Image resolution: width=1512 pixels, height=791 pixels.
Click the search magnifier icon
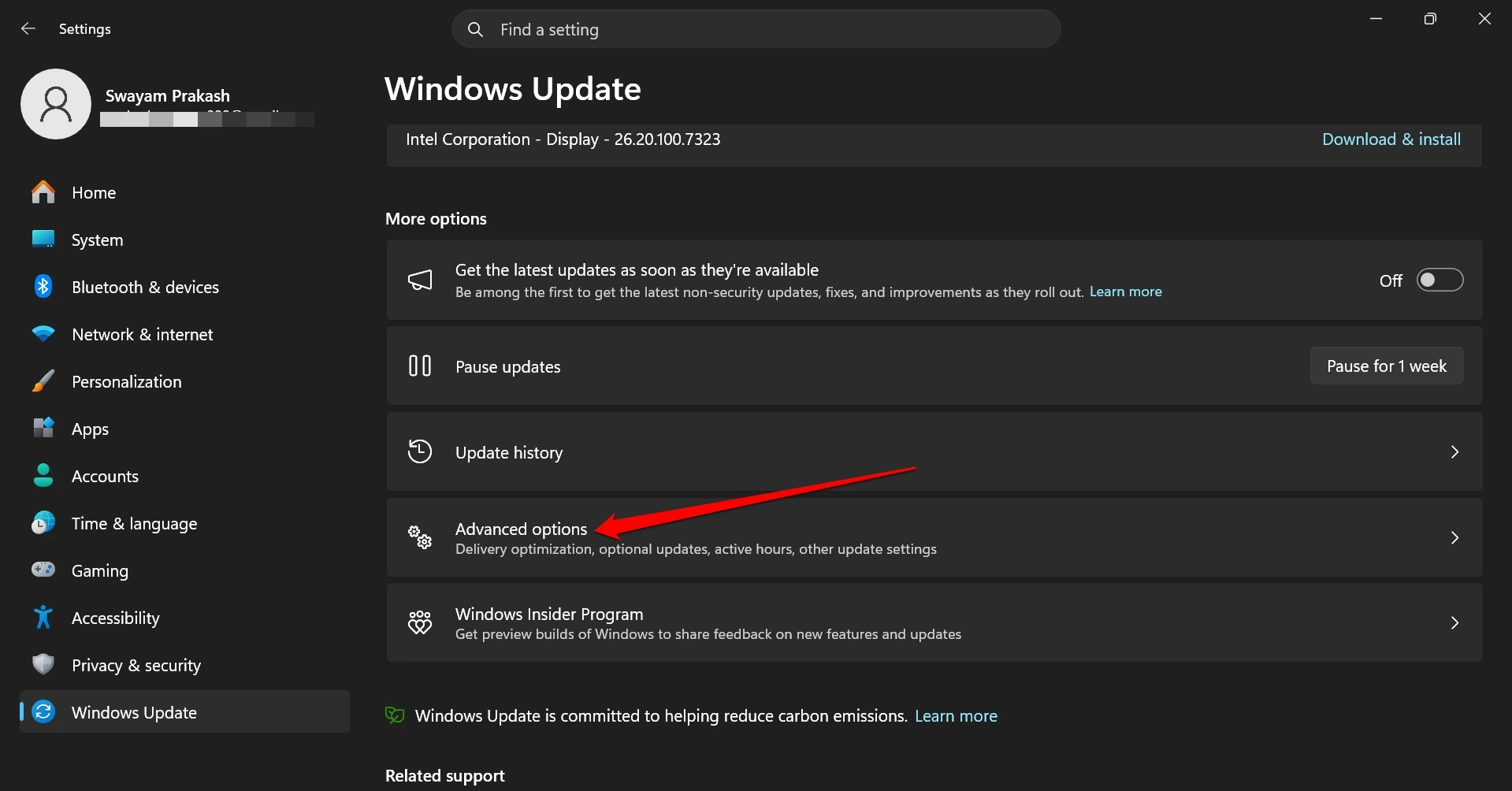(475, 28)
